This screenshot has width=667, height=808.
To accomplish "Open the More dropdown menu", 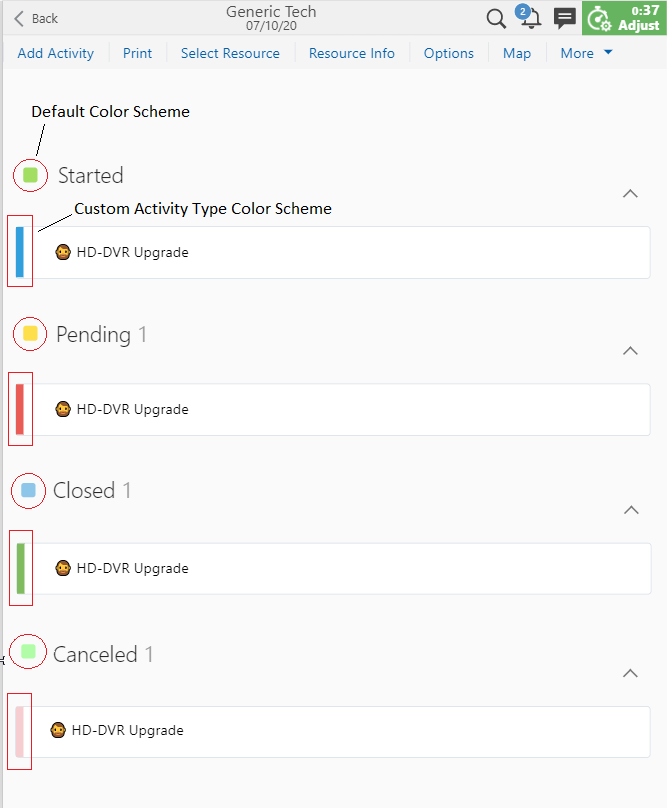I will [586, 53].
